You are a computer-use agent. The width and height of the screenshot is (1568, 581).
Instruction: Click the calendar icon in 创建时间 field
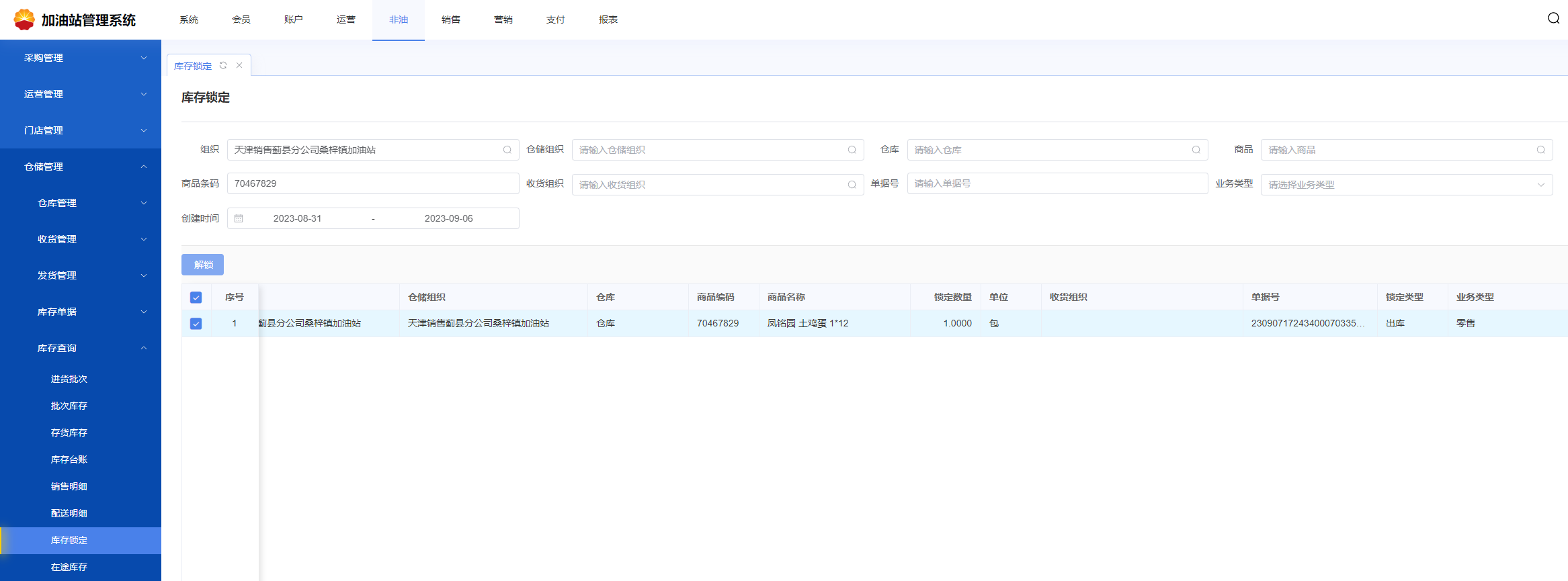point(239,218)
